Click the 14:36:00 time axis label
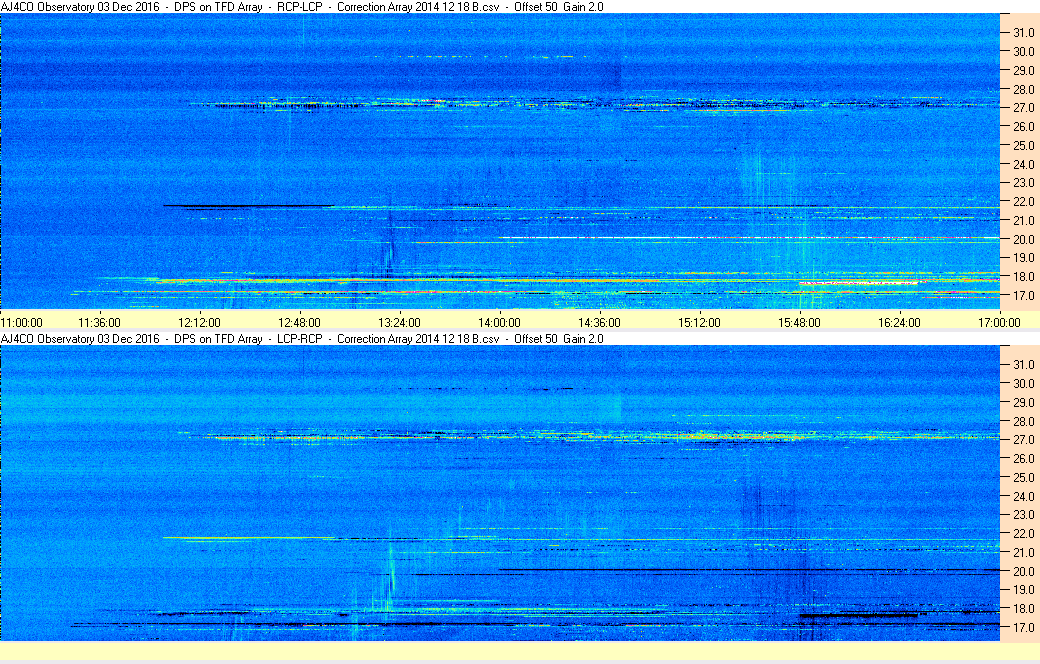 click(x=600, y=322)
